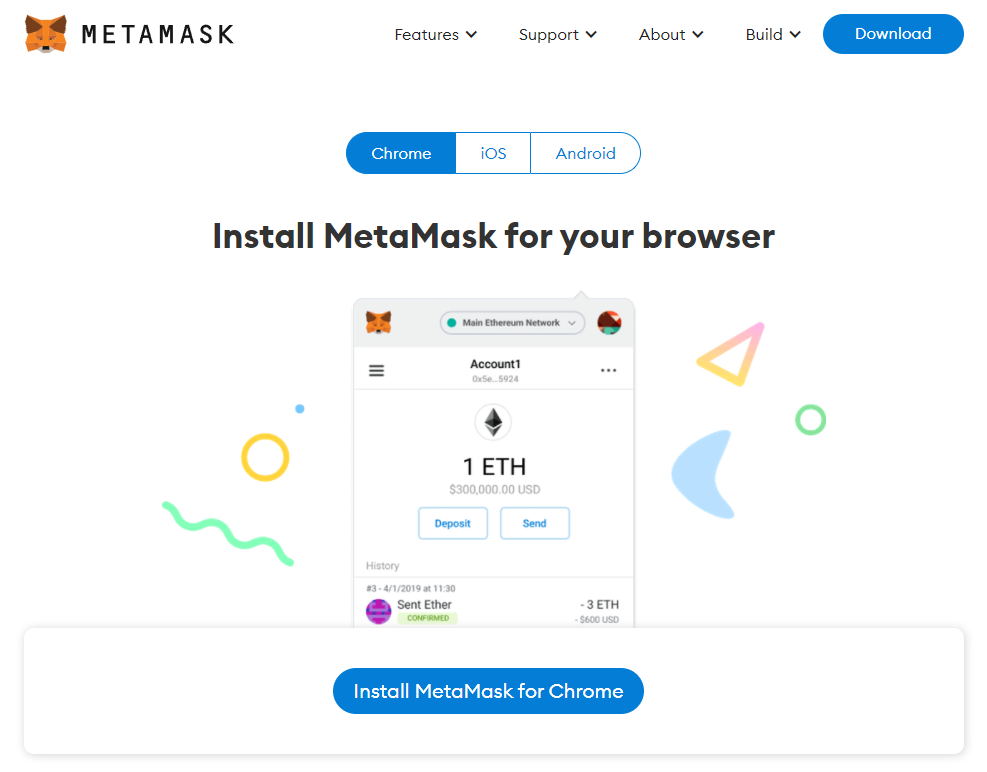Select the Chrome platform option
Image resolution: width=987 pixels, height=772 pixels.
pyautogui.click(x=401, y=153)
